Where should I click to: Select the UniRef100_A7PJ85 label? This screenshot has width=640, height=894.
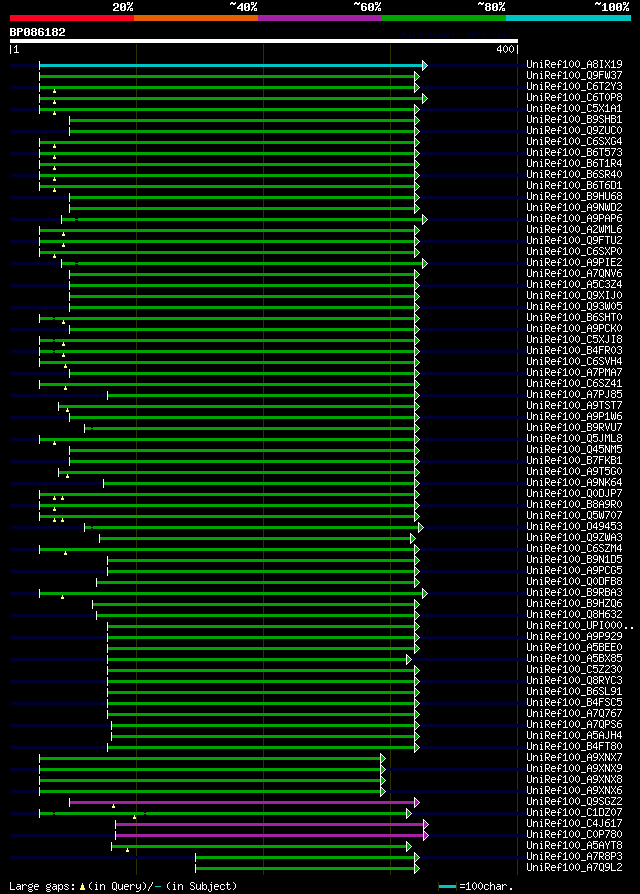574,394
